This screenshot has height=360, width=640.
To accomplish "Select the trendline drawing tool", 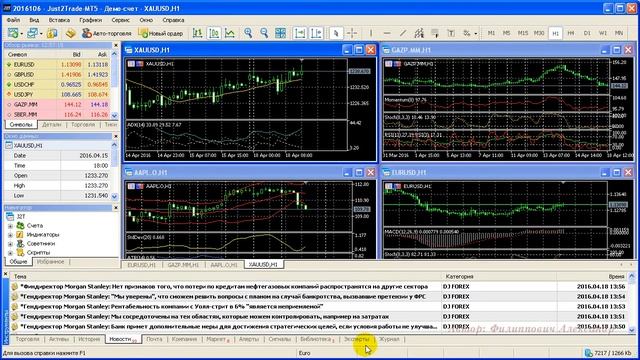I will click(403, 33).
